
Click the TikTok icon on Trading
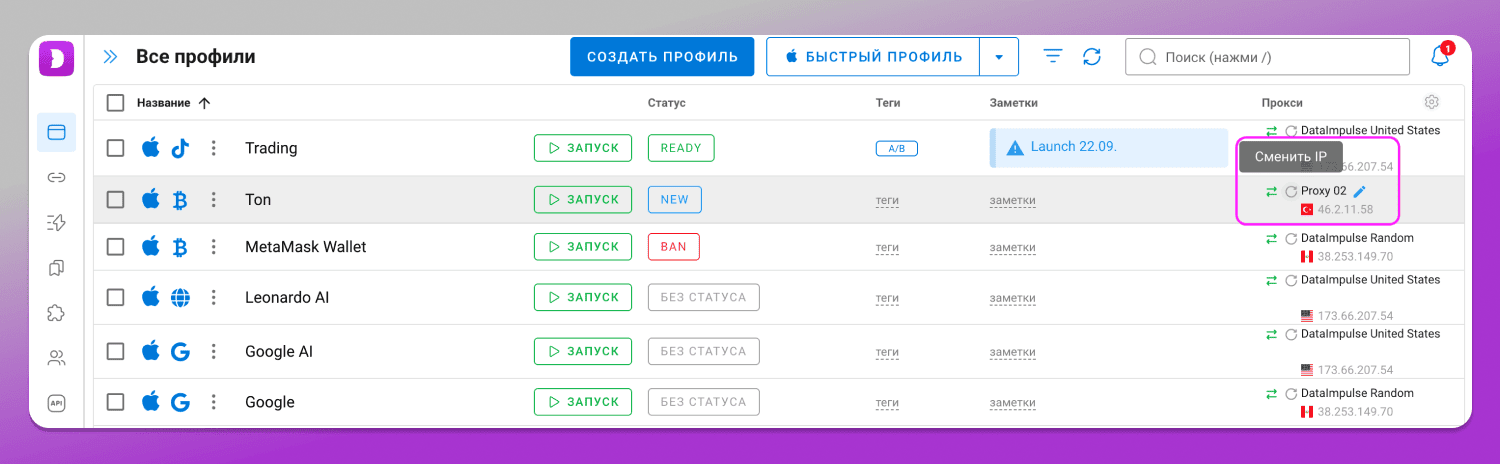[x=180, y=148]
